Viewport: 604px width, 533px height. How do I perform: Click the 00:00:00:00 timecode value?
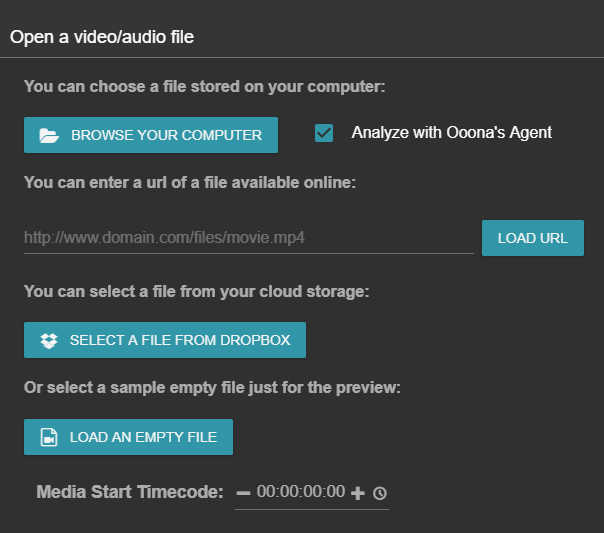coord(301,492)
